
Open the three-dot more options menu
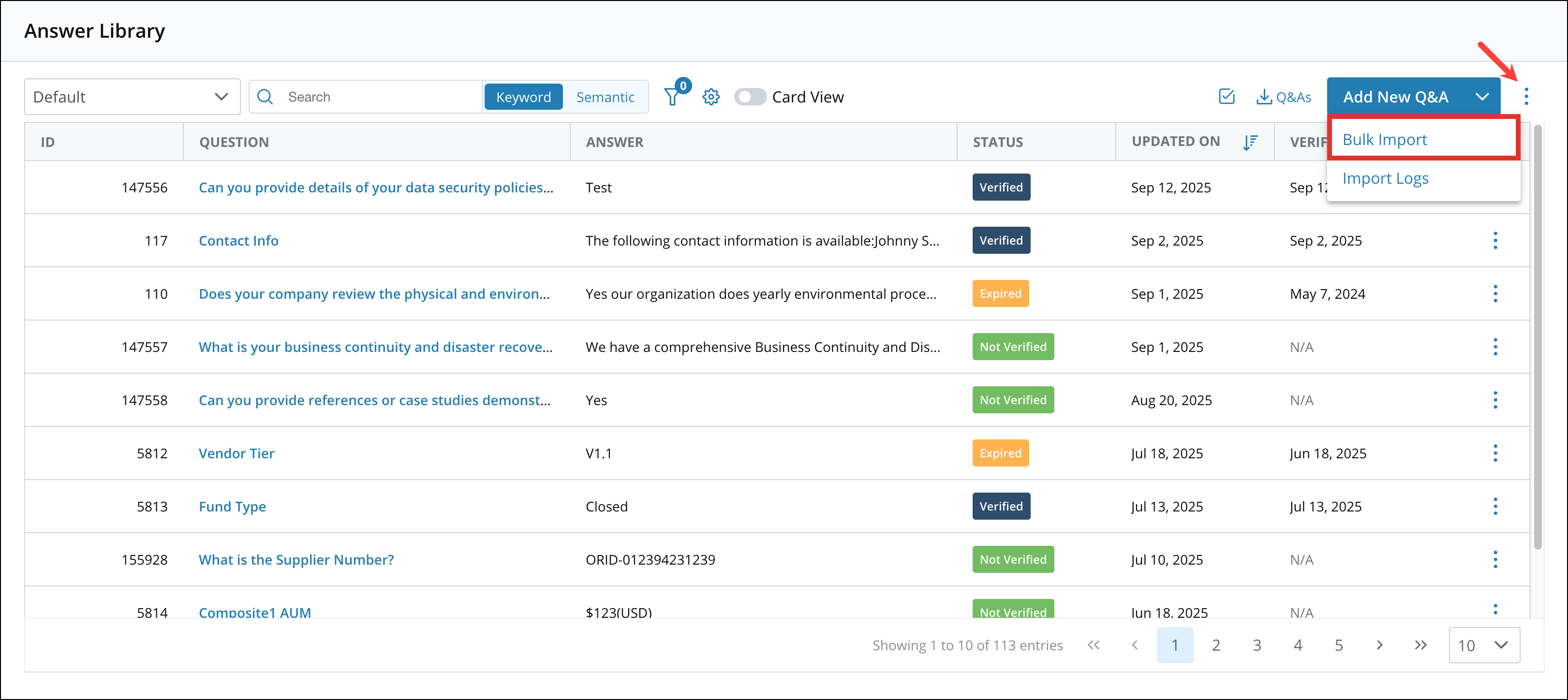1526,96
